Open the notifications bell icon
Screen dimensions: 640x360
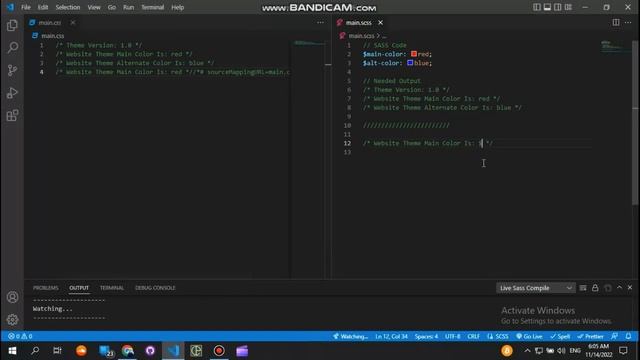click(629, 336)
